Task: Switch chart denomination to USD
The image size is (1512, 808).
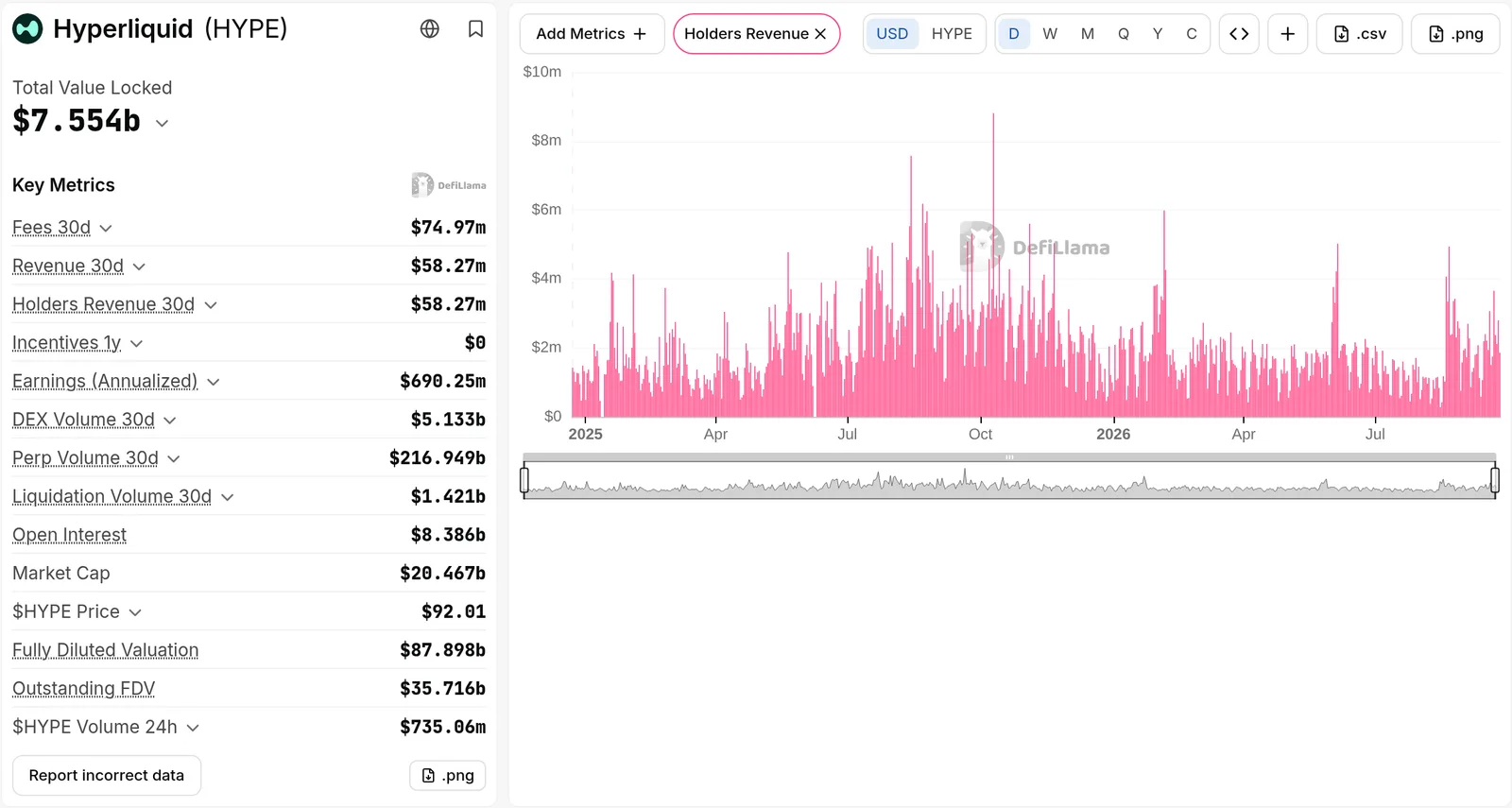Action: click(x=892, y=34)
